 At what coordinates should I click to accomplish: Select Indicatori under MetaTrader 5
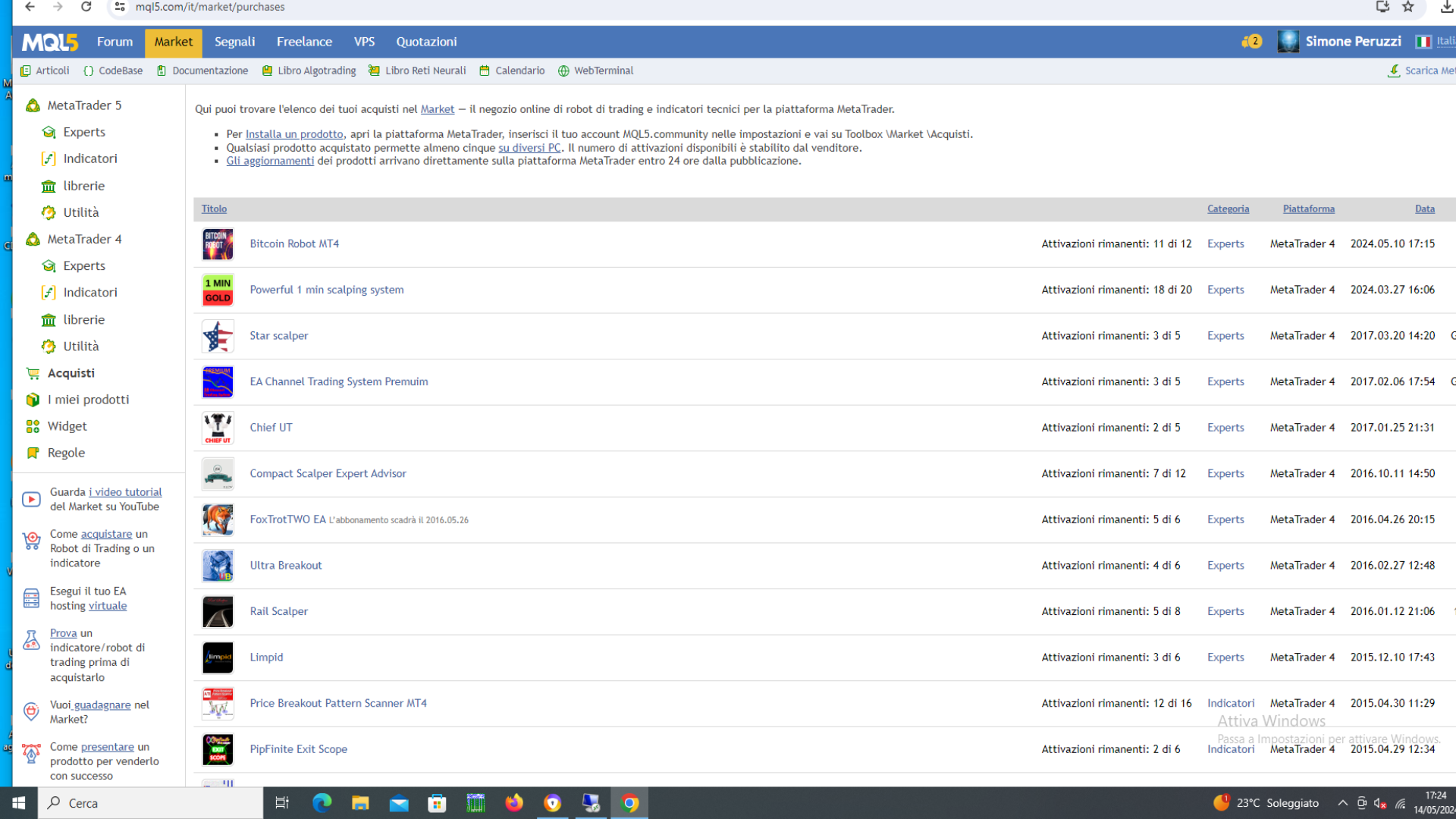tap(90, 158)
